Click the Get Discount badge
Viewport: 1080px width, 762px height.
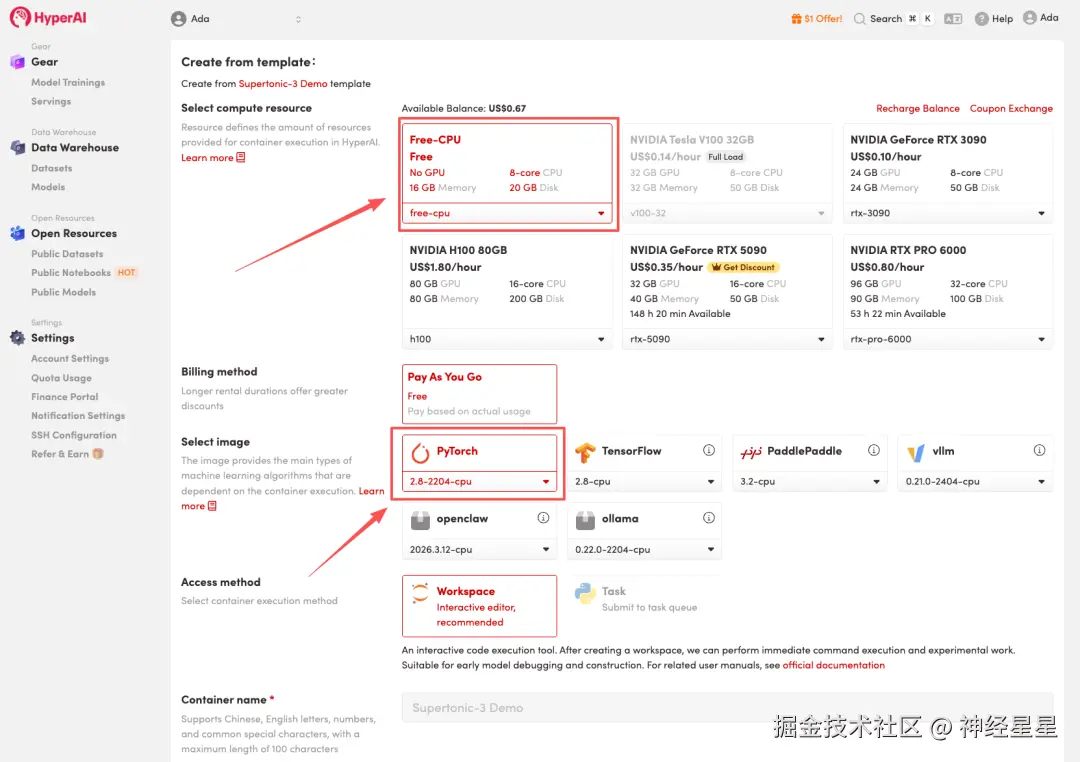click(x=743, y=267)
